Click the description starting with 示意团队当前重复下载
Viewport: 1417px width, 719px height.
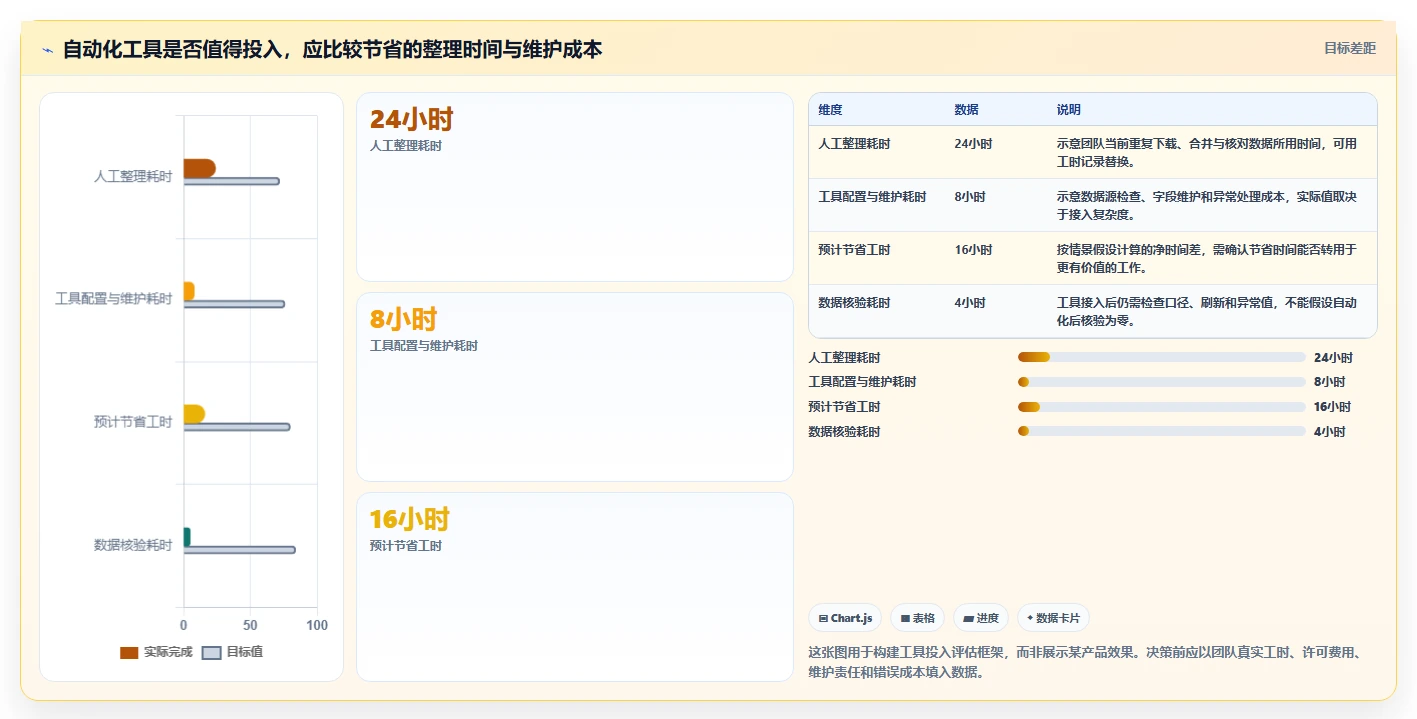(x=1207, y=152)
